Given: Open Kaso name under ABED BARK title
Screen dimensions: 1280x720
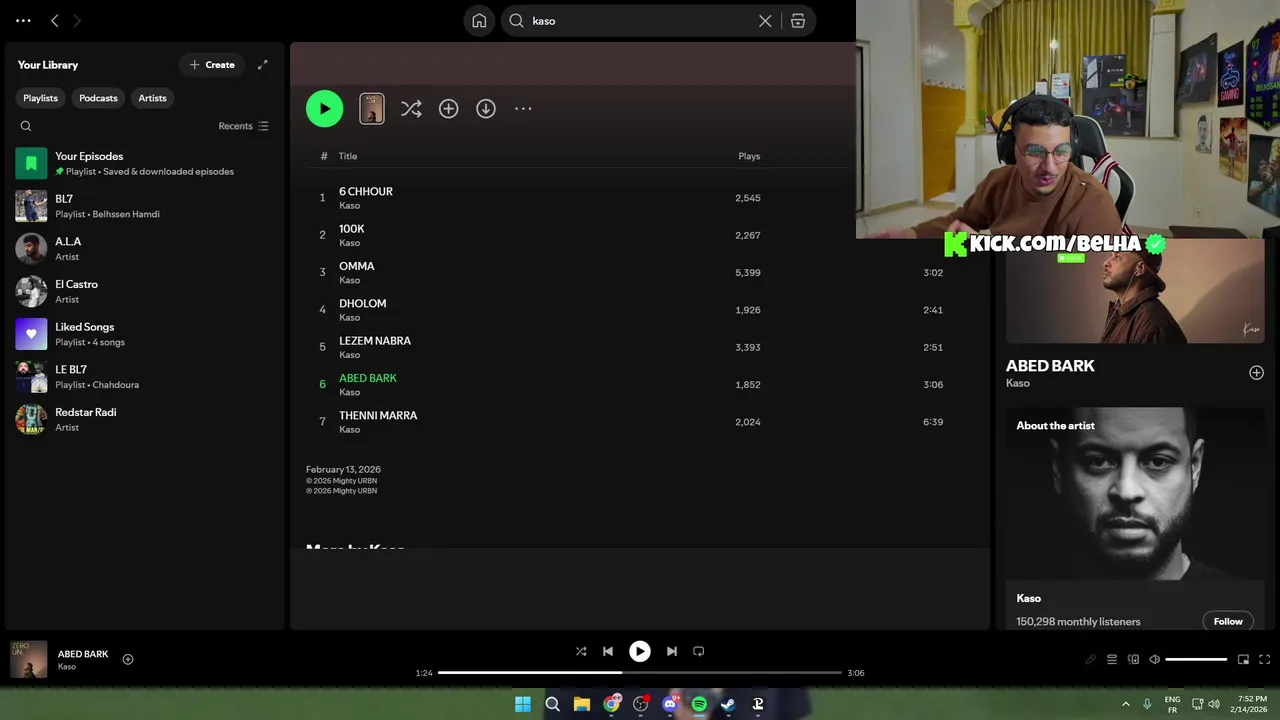Looking at the screenshot, I should click(x=1017, y=383).
